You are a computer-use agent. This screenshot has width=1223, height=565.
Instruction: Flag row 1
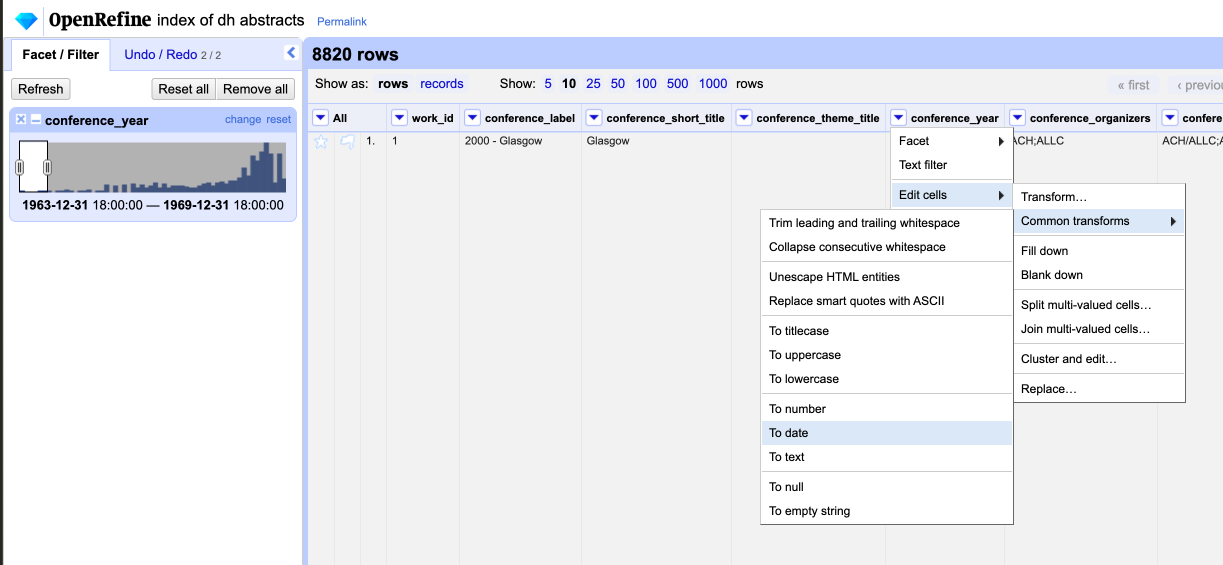(347, 142)
